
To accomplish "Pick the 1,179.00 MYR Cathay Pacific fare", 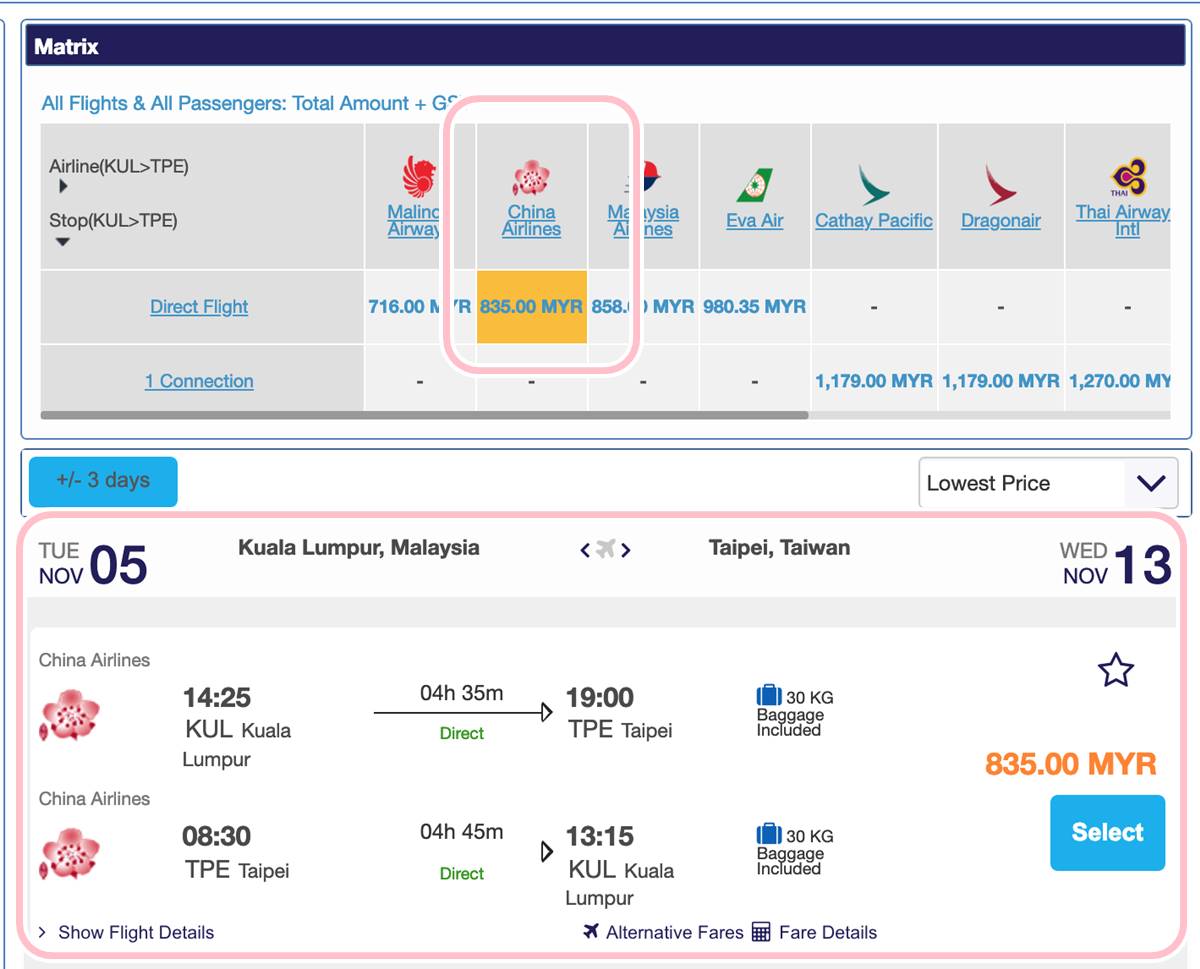I will (874, 381).
